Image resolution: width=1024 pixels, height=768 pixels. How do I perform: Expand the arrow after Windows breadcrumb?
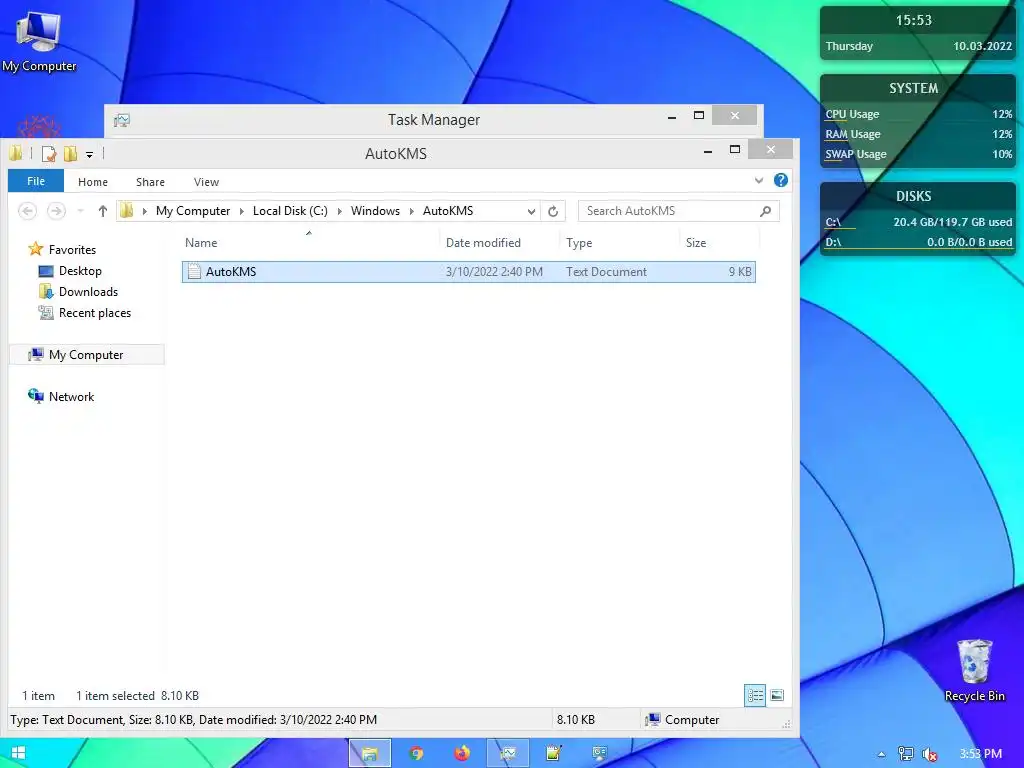411,211
